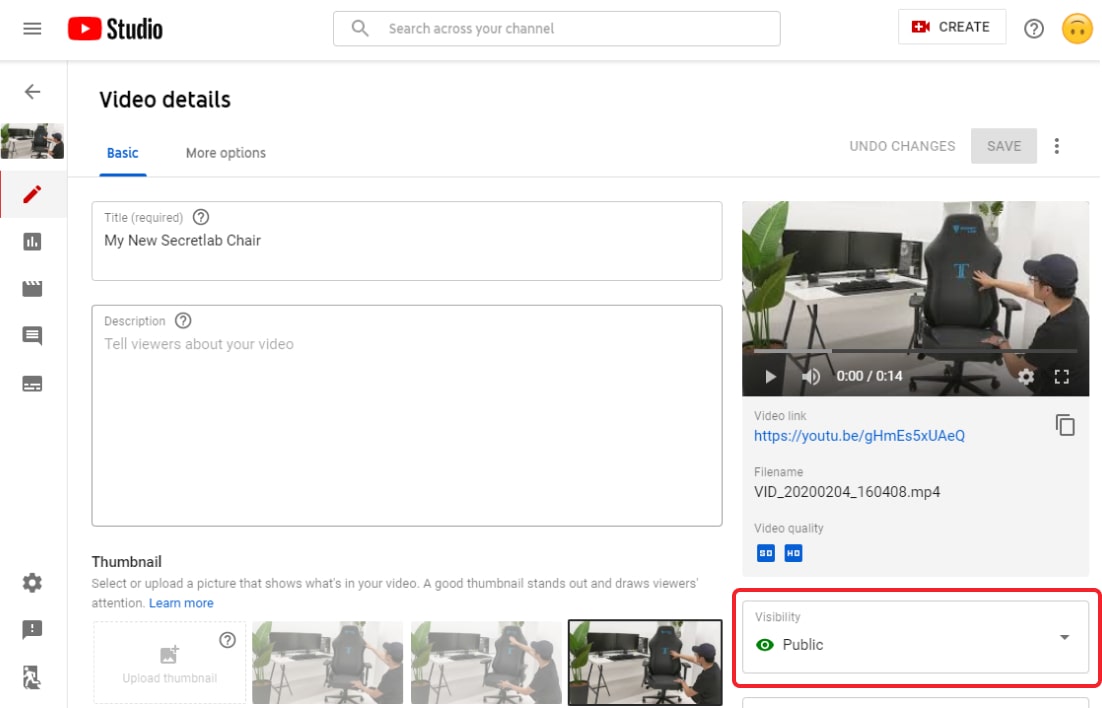Image resolution: width=1102 pixels, height=708 pixels.
Task: Select the Basic tab
Action: (123, 153)
